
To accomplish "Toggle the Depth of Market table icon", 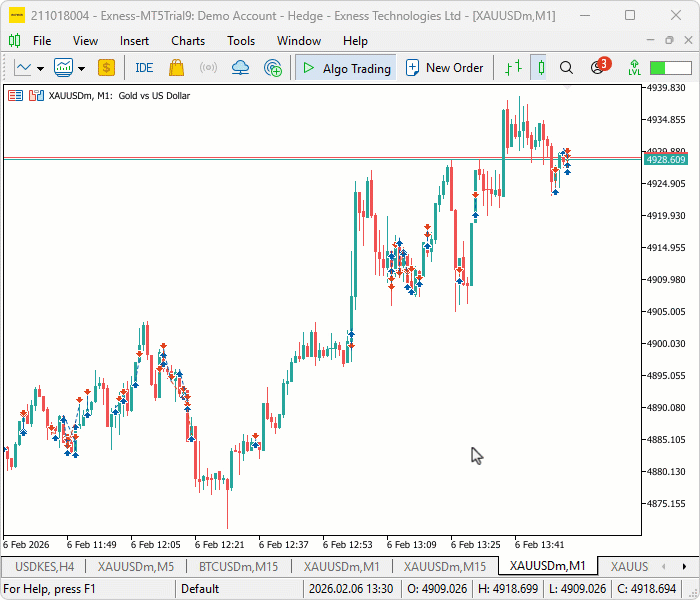I will click(x=15, y=96).
